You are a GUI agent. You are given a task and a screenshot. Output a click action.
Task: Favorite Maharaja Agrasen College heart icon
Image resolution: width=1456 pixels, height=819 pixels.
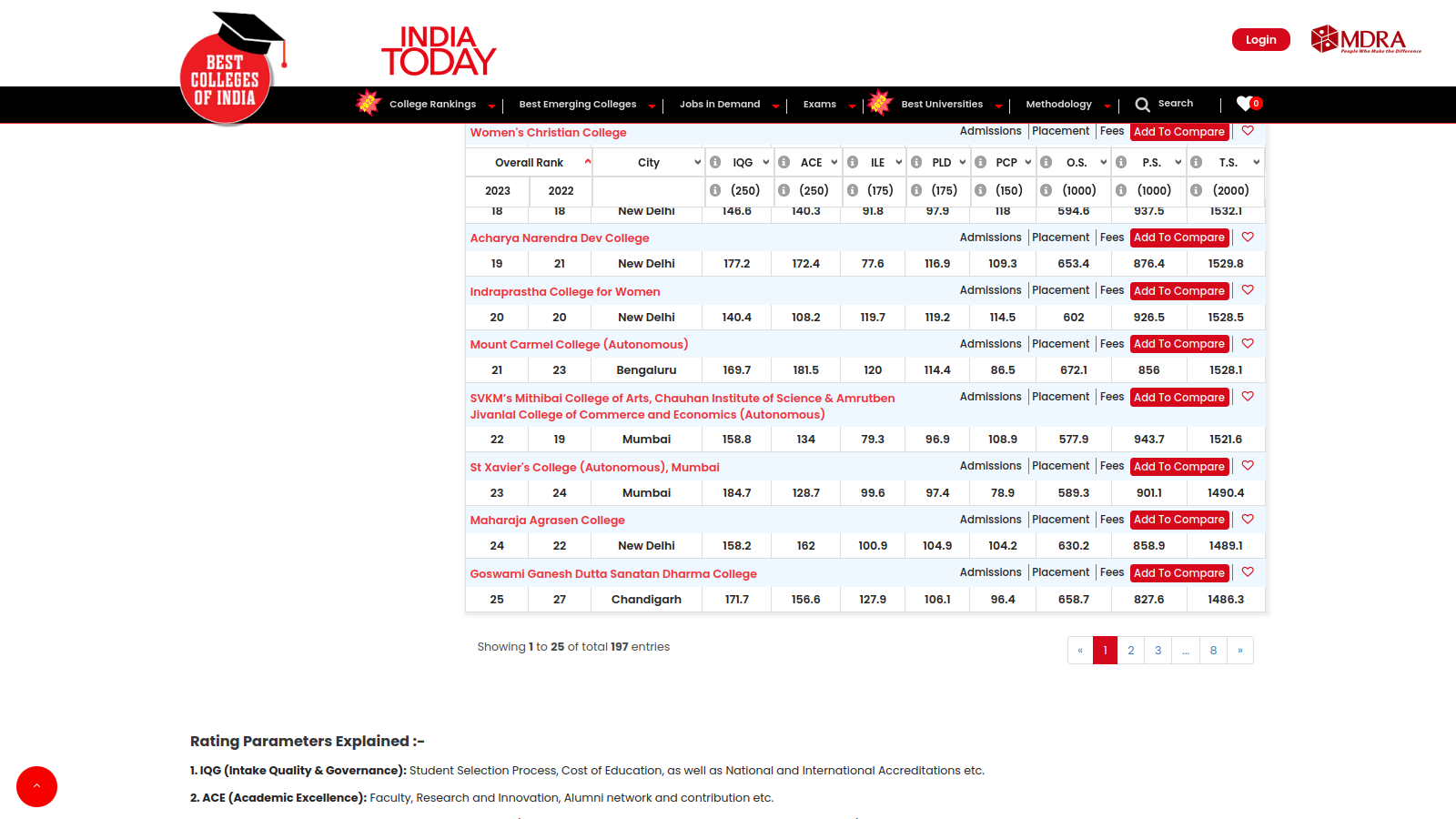point(1248,519)
